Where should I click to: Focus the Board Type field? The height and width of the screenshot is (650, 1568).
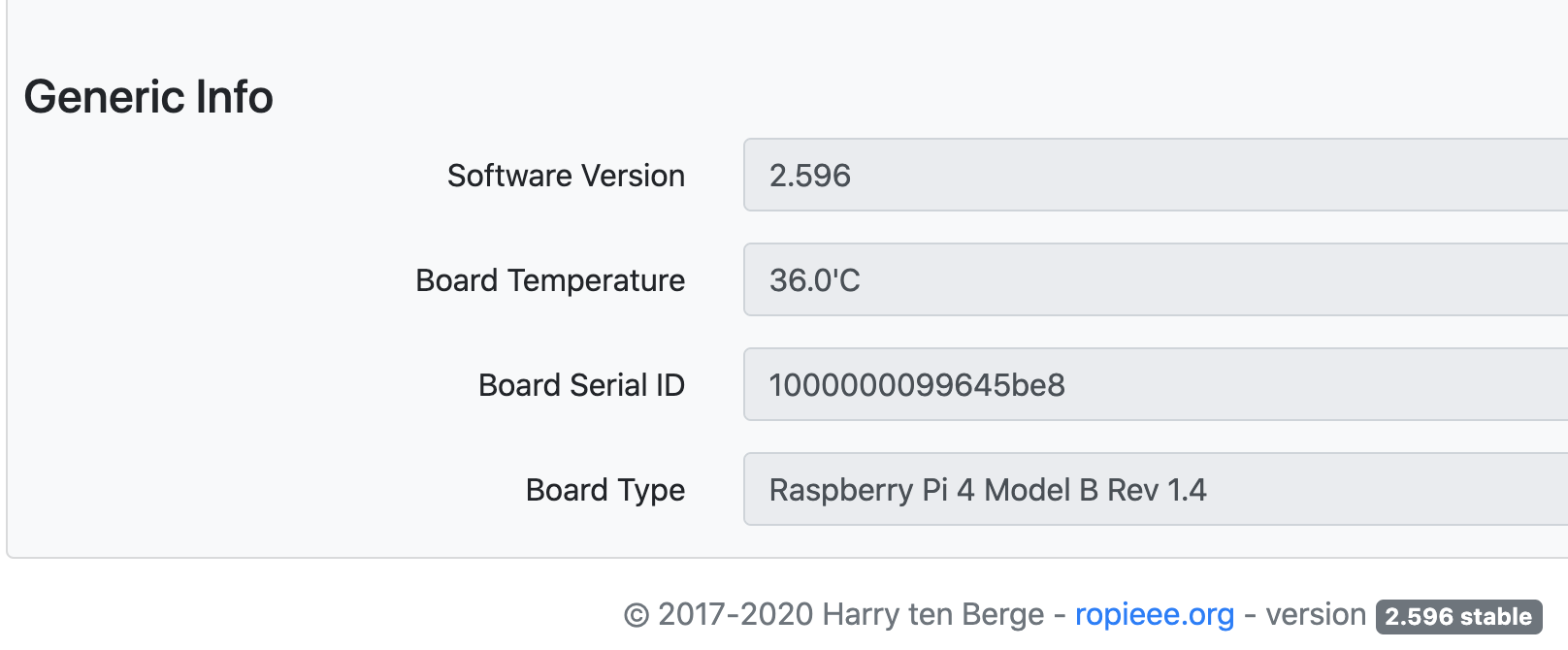[x=1156, y=489]
